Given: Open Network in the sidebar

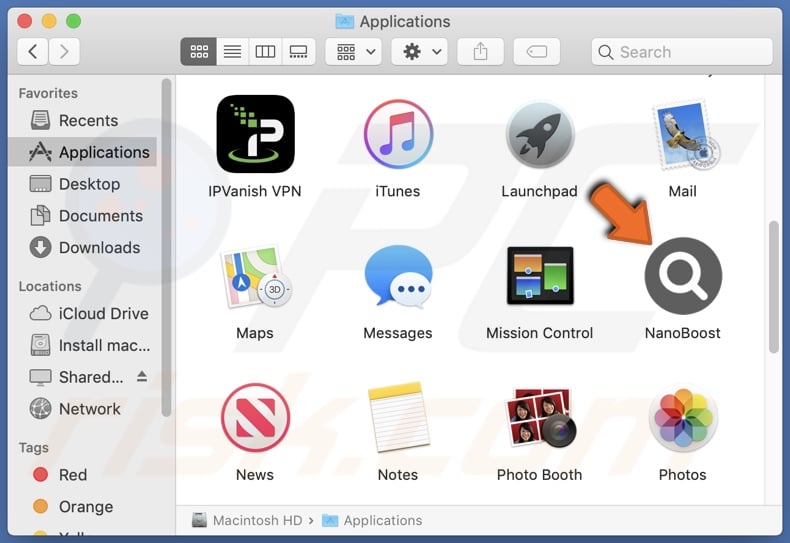Looking at the screenshot, I should pos(83,409).
